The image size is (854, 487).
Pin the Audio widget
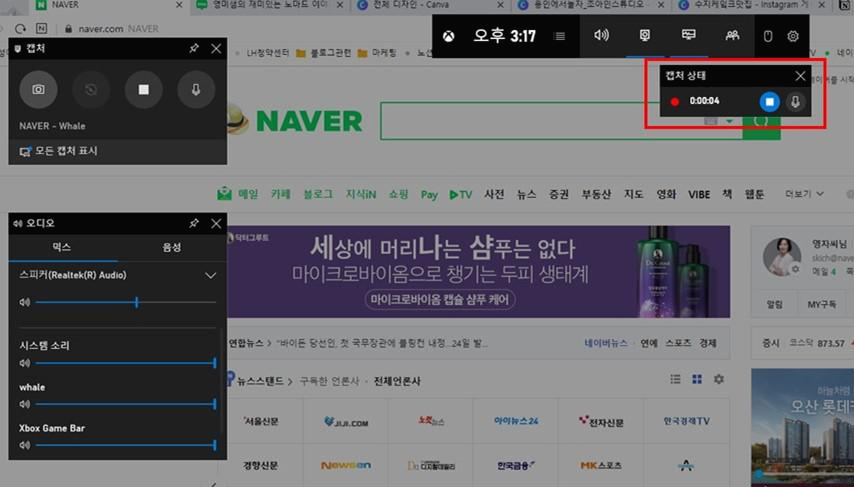(x=194, y=223)
